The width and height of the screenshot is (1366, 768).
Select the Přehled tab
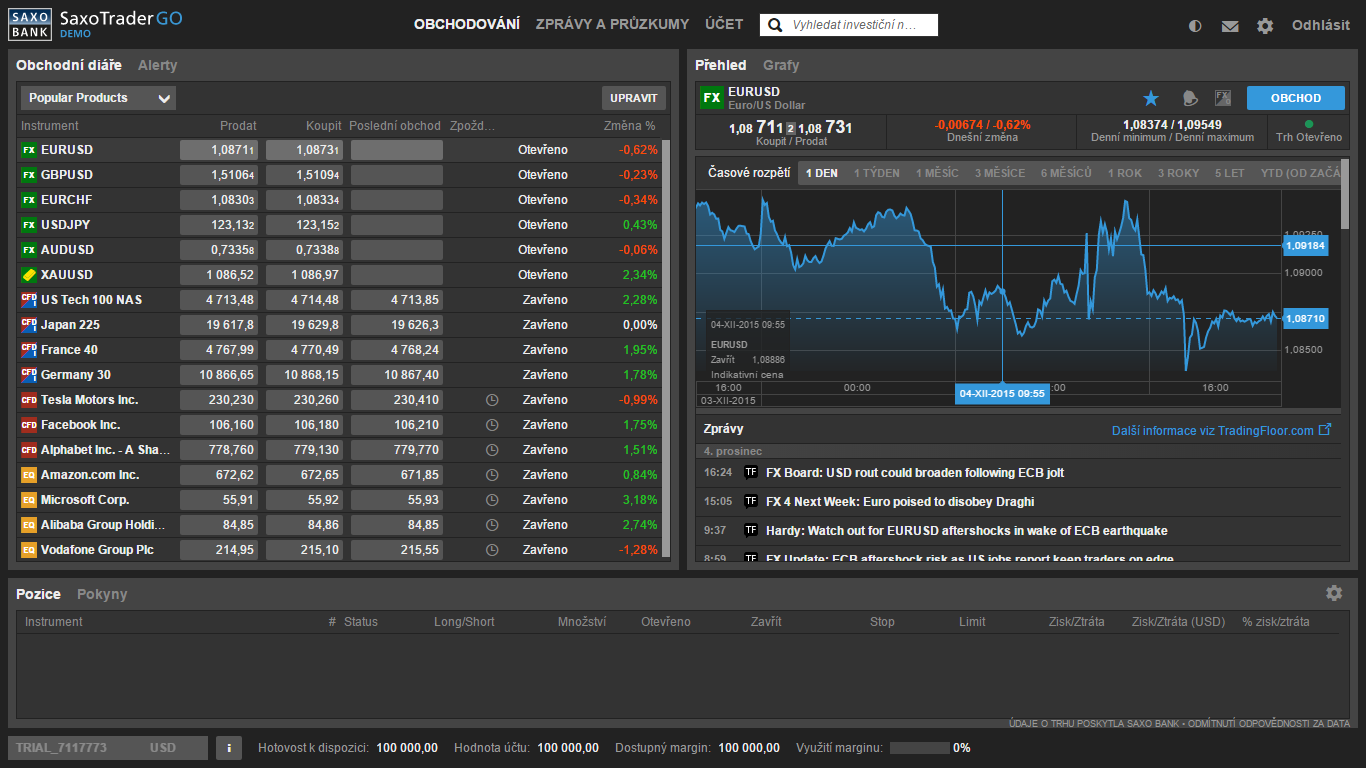click(x=721, y=65)
